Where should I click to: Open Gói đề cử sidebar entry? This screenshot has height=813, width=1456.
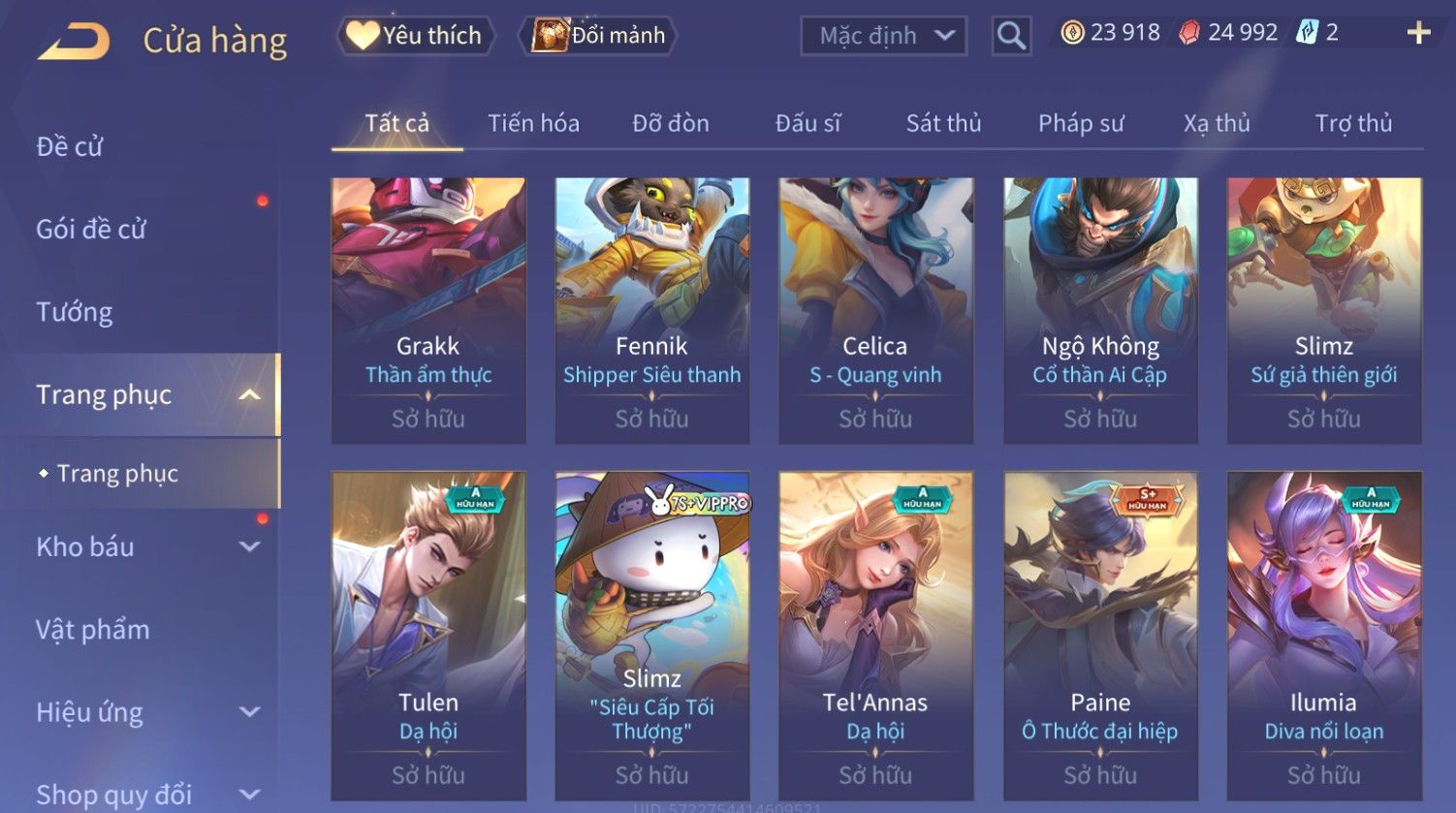(91, 229)
